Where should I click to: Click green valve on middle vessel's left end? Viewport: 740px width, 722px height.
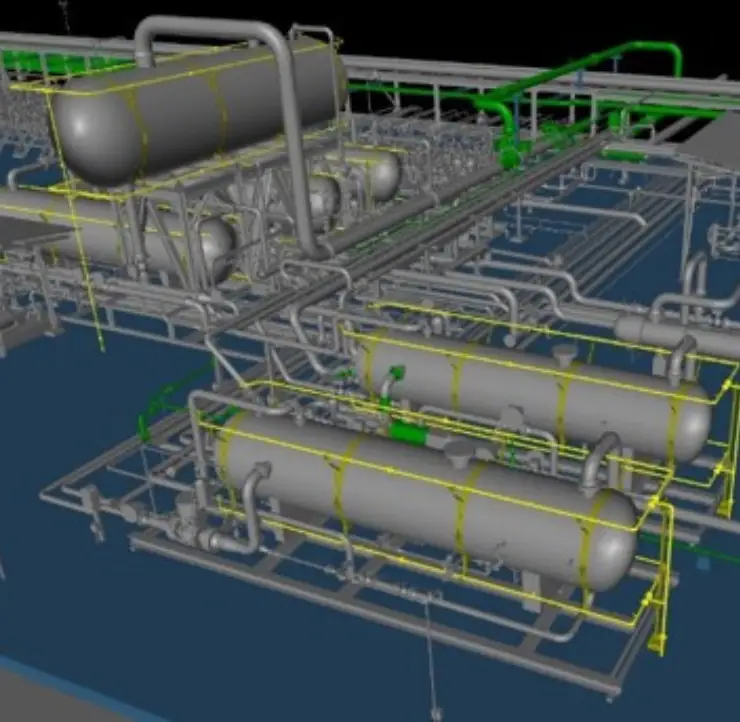click(393, 378)
